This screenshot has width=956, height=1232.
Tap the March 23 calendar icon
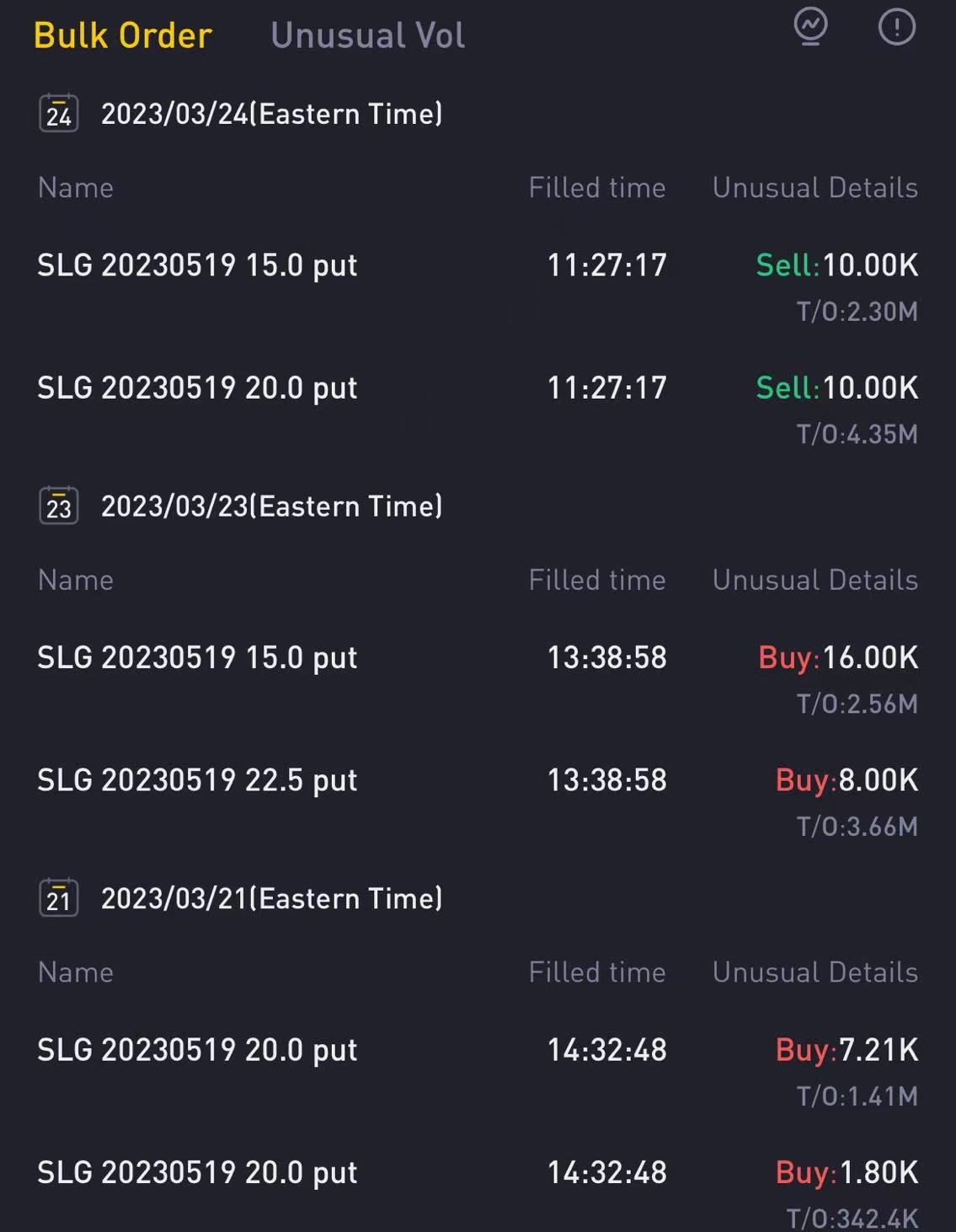[59, 506]
